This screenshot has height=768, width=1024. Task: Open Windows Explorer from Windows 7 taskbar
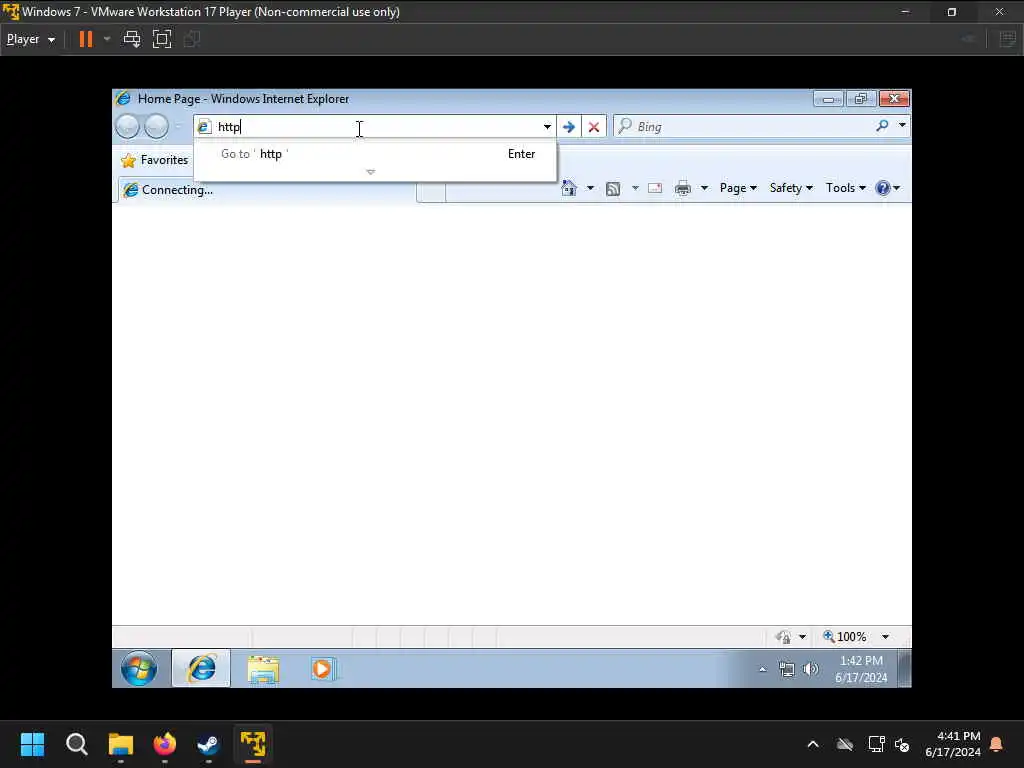263,669
